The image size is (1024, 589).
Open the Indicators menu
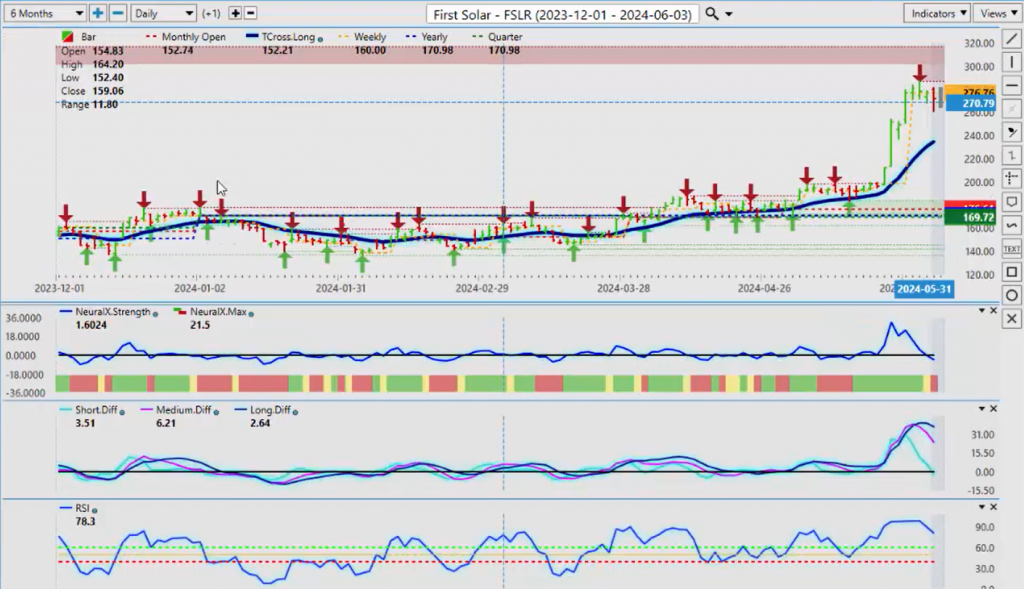(x=936, y=13)
